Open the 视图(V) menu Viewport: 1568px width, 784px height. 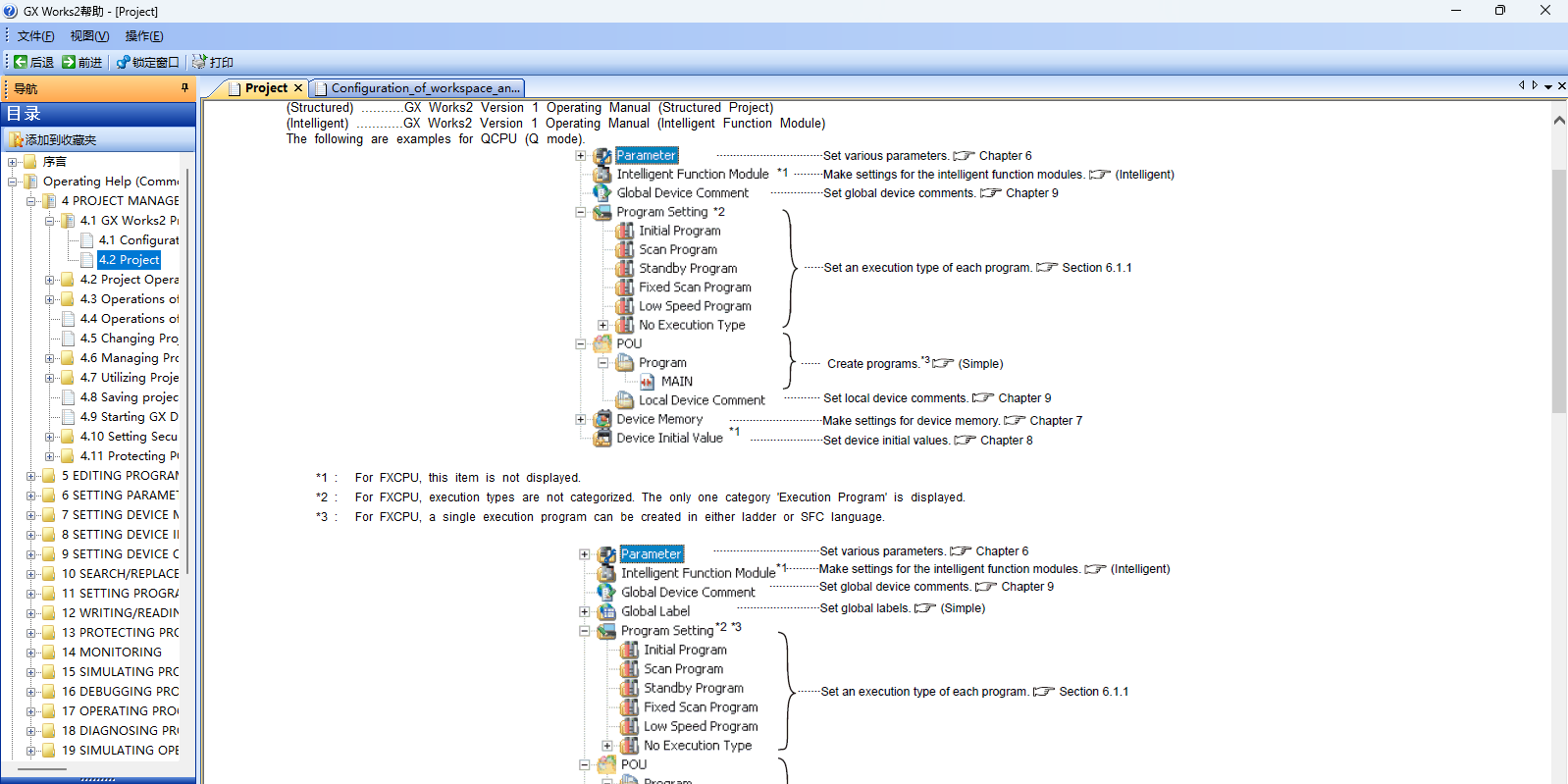coord(89,36)
